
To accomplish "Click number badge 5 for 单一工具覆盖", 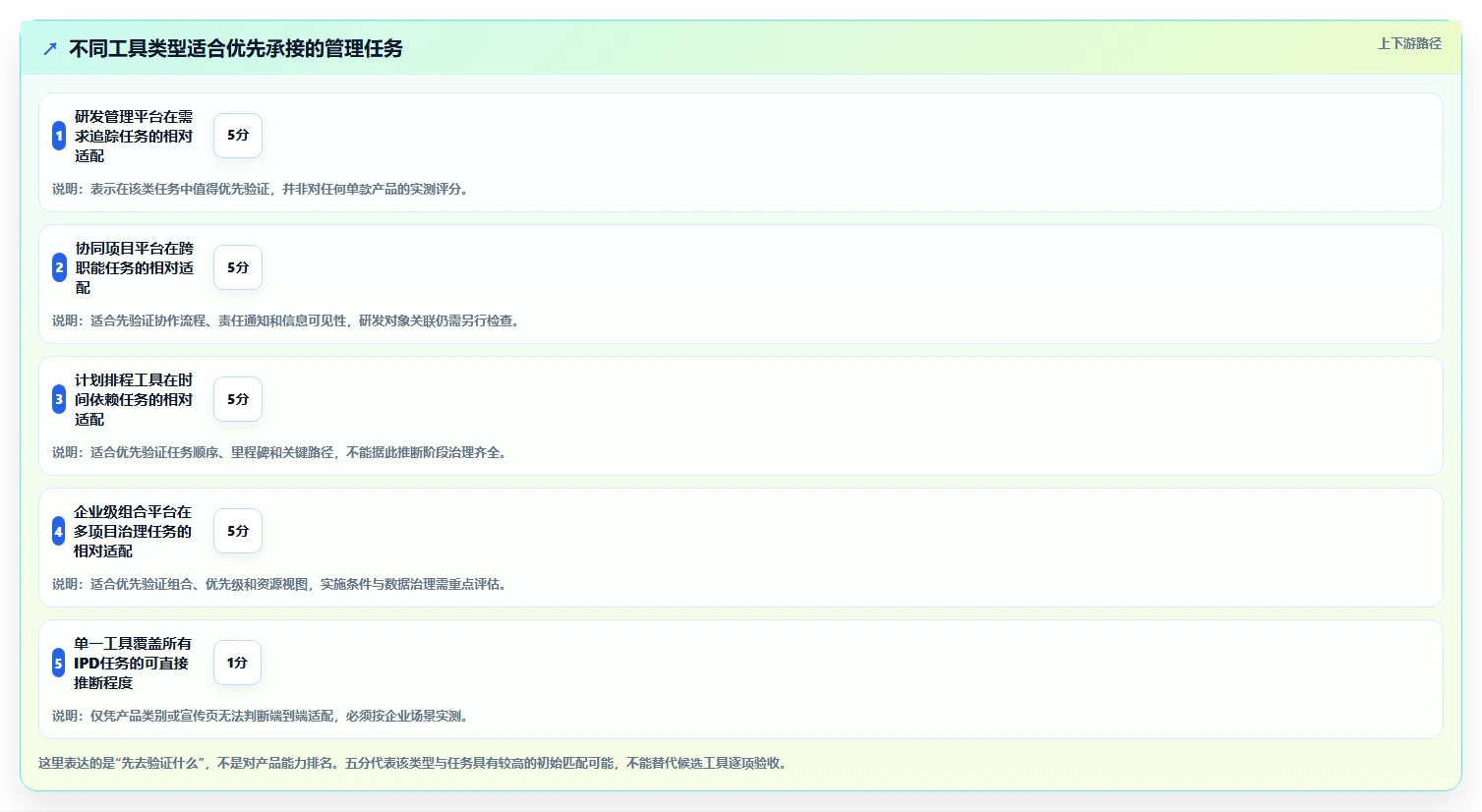I will pos(59,663).
